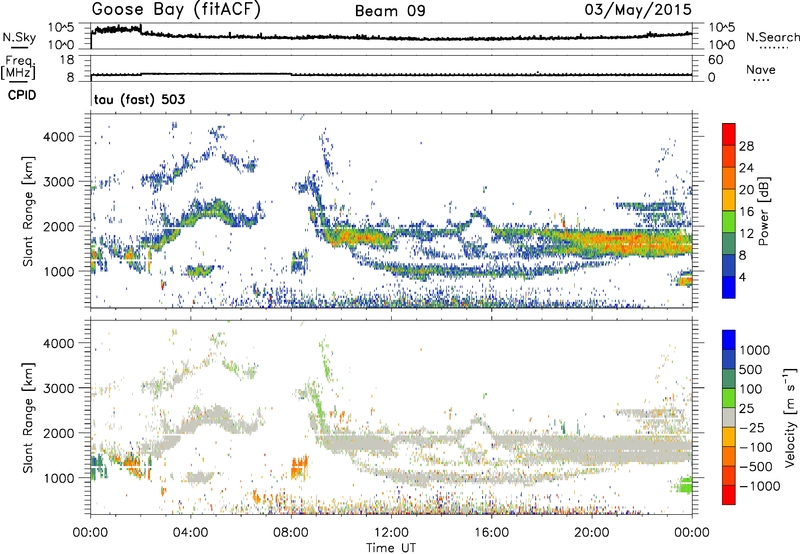The height and width of the screenshot is (554, 800).
Task: Click the noise trace in the top panel
Action: (391, 37)
